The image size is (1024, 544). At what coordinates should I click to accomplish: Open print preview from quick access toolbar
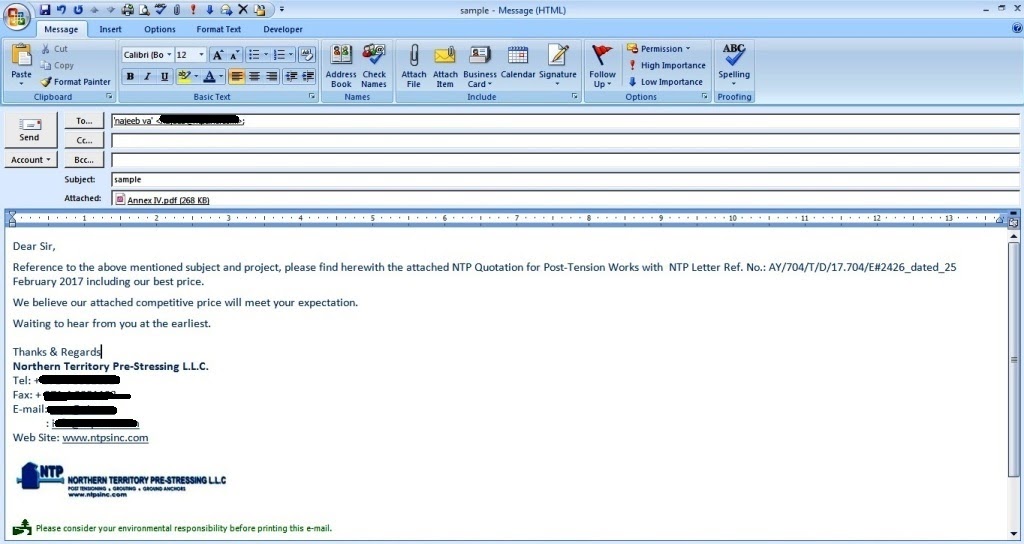144,9
